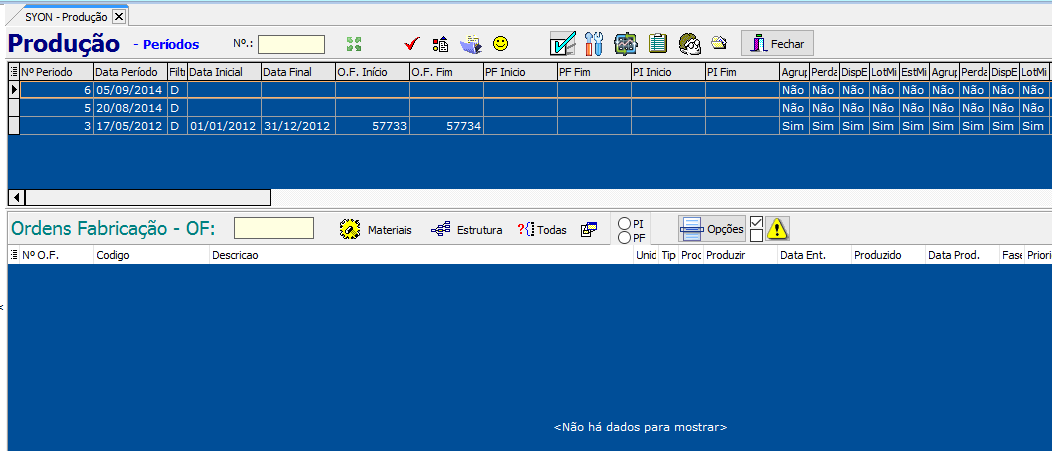1052x451 pixels.
Task: Click the red checkmark icon
Action: pos(410,44)
